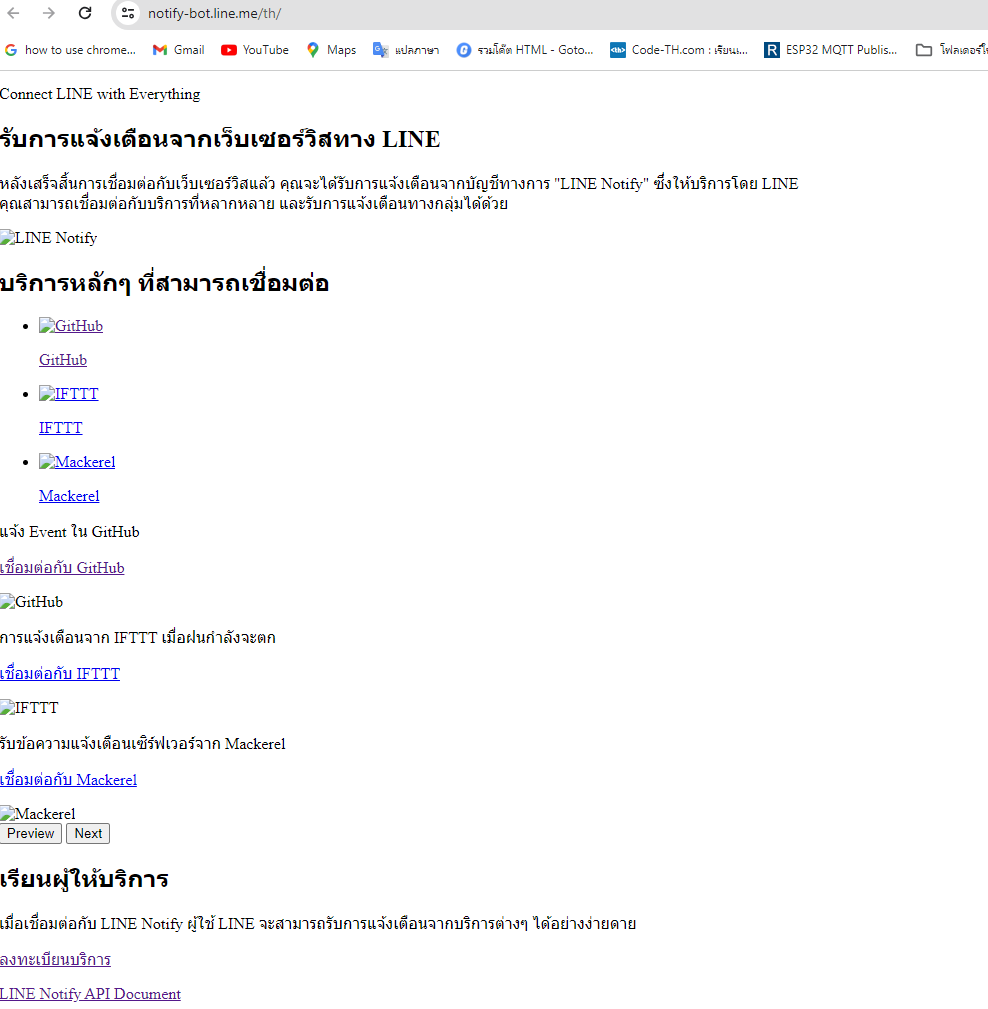This screenshot has width=988, height=1009.
Task: Follow the เชื่อมต่อกับ GitHub link
Action: click(62, 568)
